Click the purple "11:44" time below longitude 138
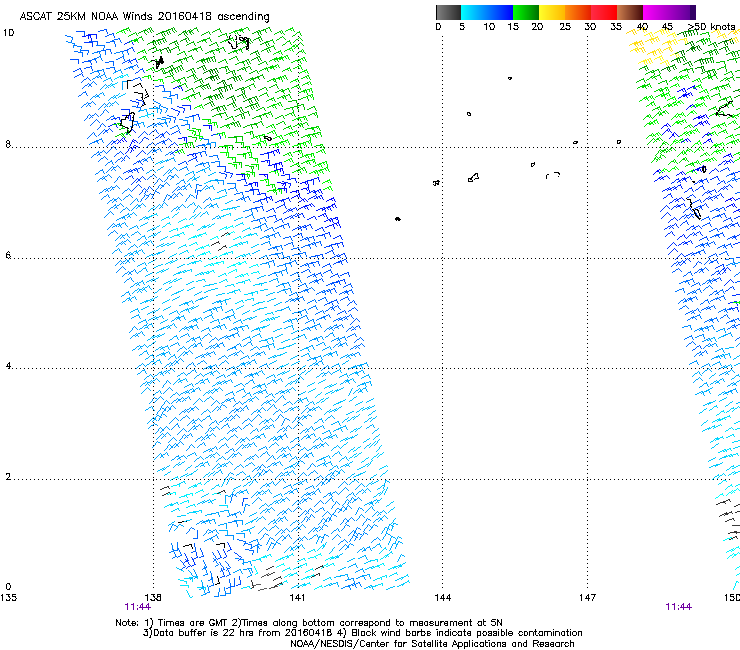This screenshot has height=650, width=740. (137, 607)
